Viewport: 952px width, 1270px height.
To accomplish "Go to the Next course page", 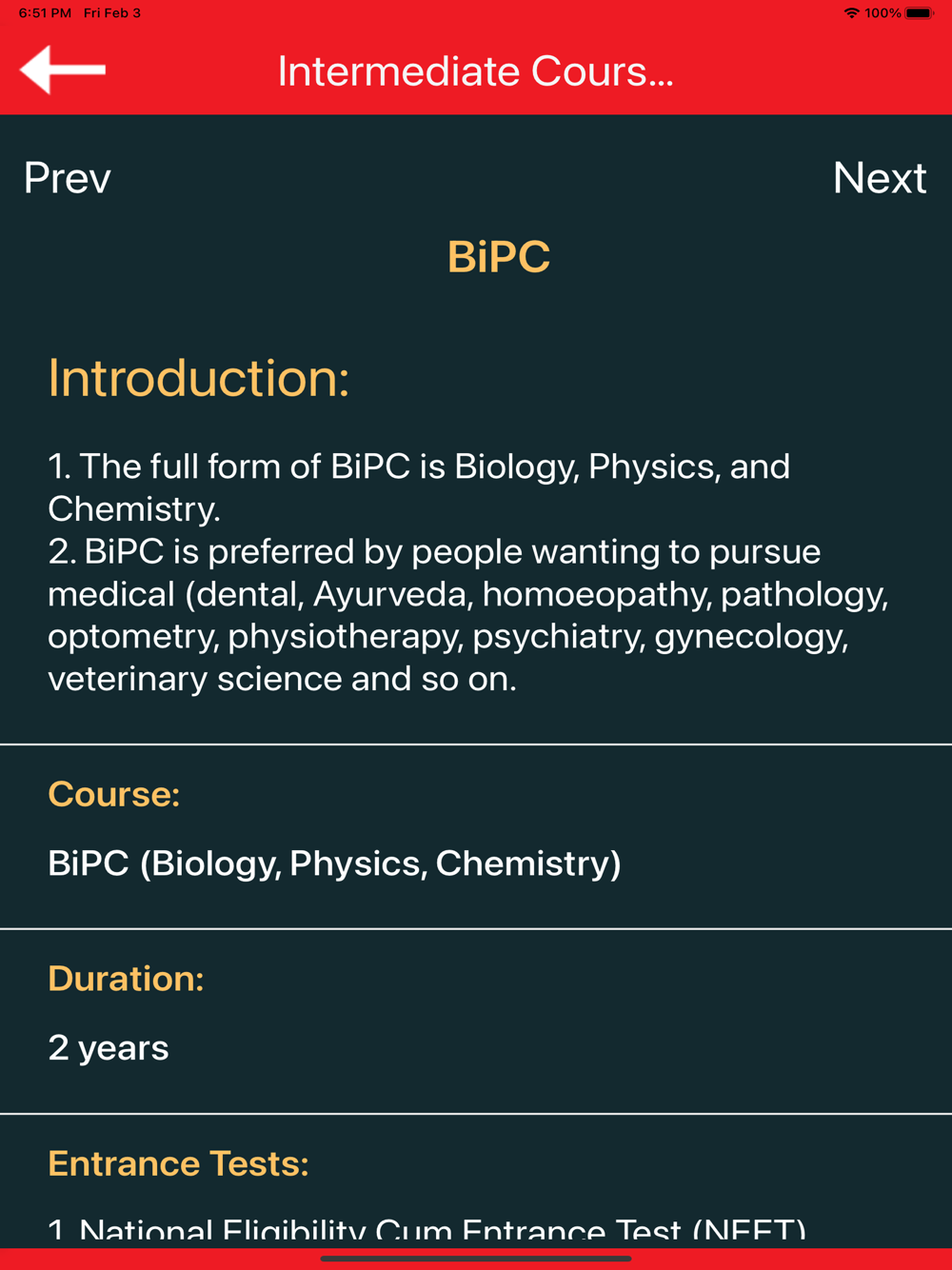I will (x=880, y=178).
